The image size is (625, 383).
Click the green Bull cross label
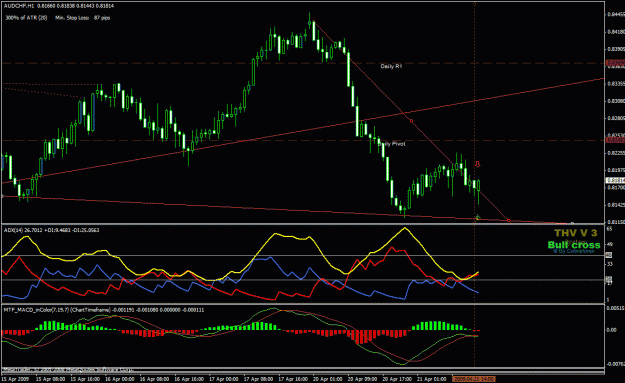click(574, 245)
